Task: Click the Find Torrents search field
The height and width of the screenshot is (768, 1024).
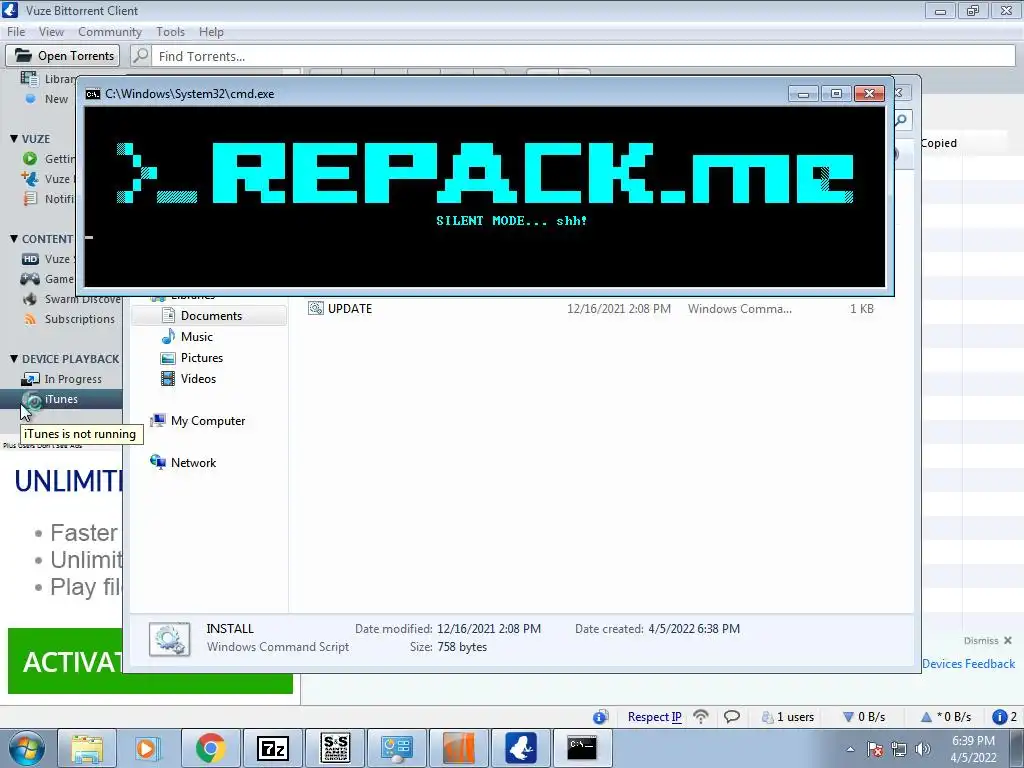Action: (x=583, y=56)
